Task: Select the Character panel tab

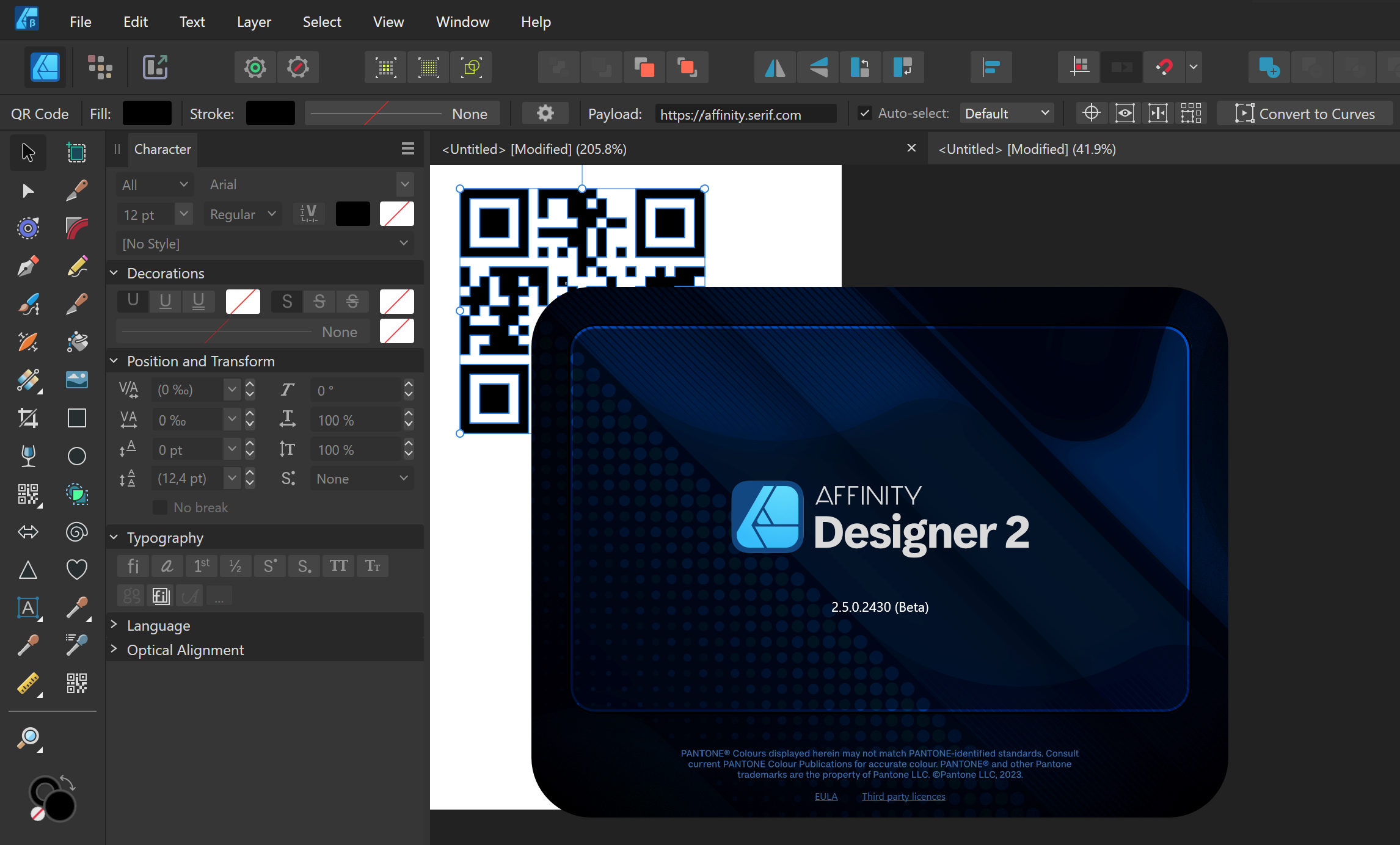Action: click(162, 149)
